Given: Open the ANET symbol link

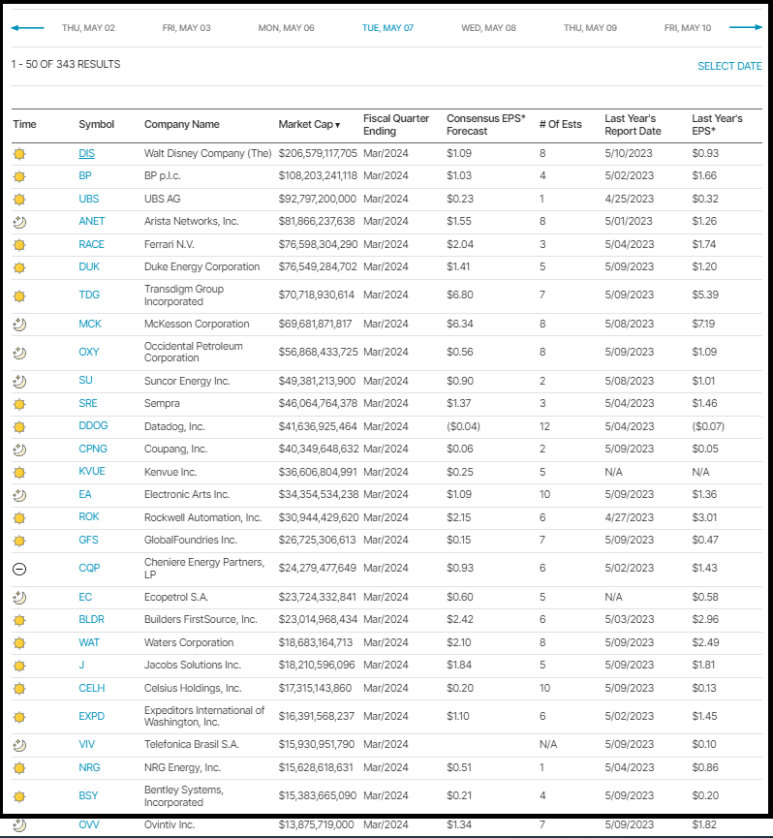Looking at the screenshot, I should 91,221.
